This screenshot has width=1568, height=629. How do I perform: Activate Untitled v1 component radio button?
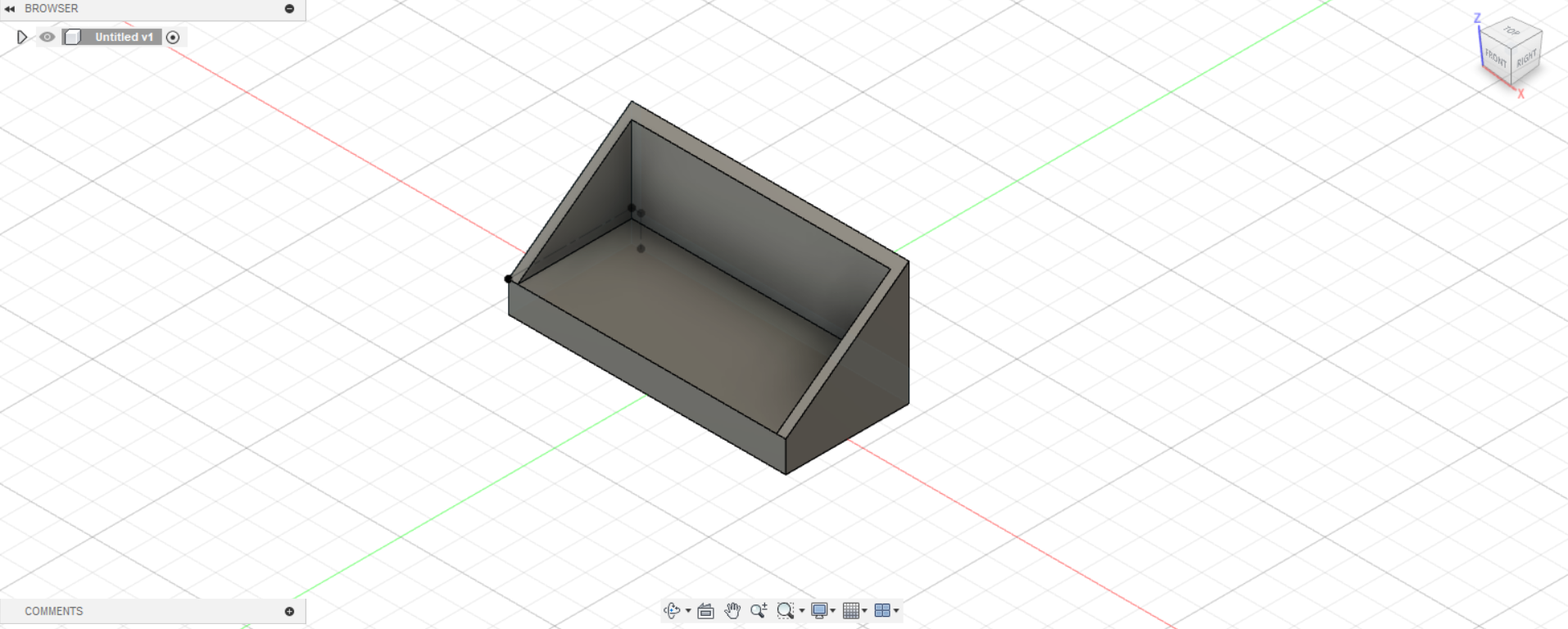click(x=173, y=37)
